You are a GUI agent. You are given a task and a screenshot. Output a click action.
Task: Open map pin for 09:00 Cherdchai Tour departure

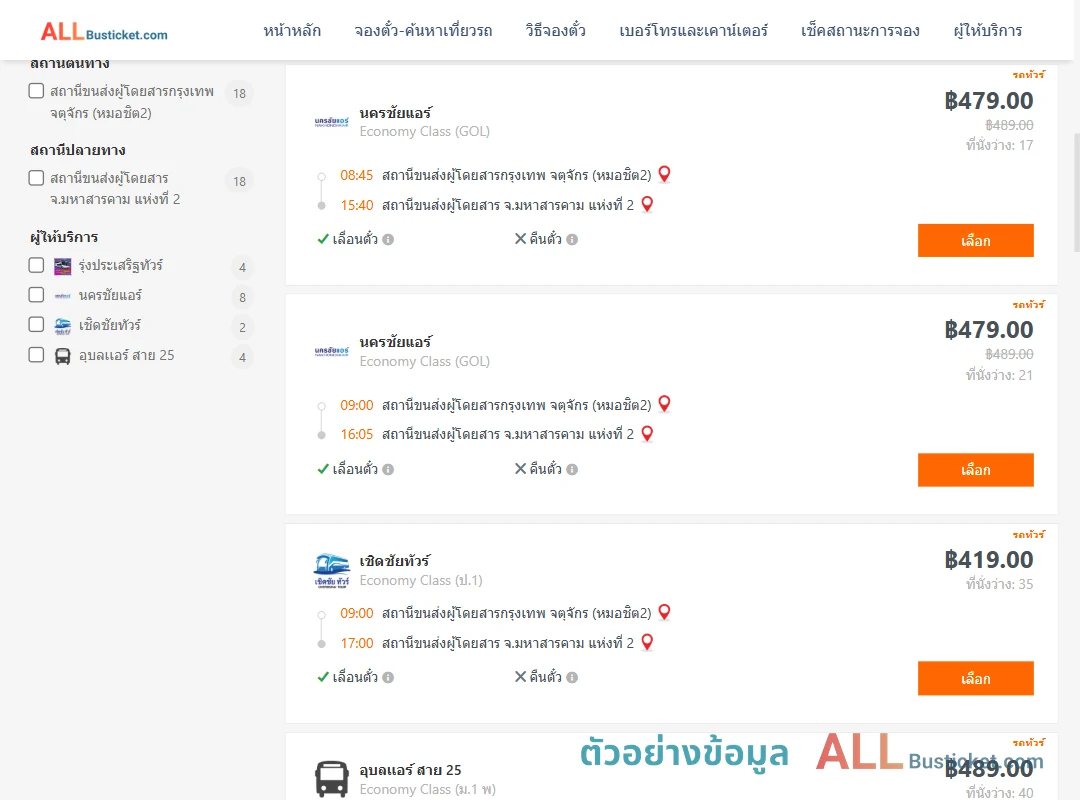pos(664,612)
